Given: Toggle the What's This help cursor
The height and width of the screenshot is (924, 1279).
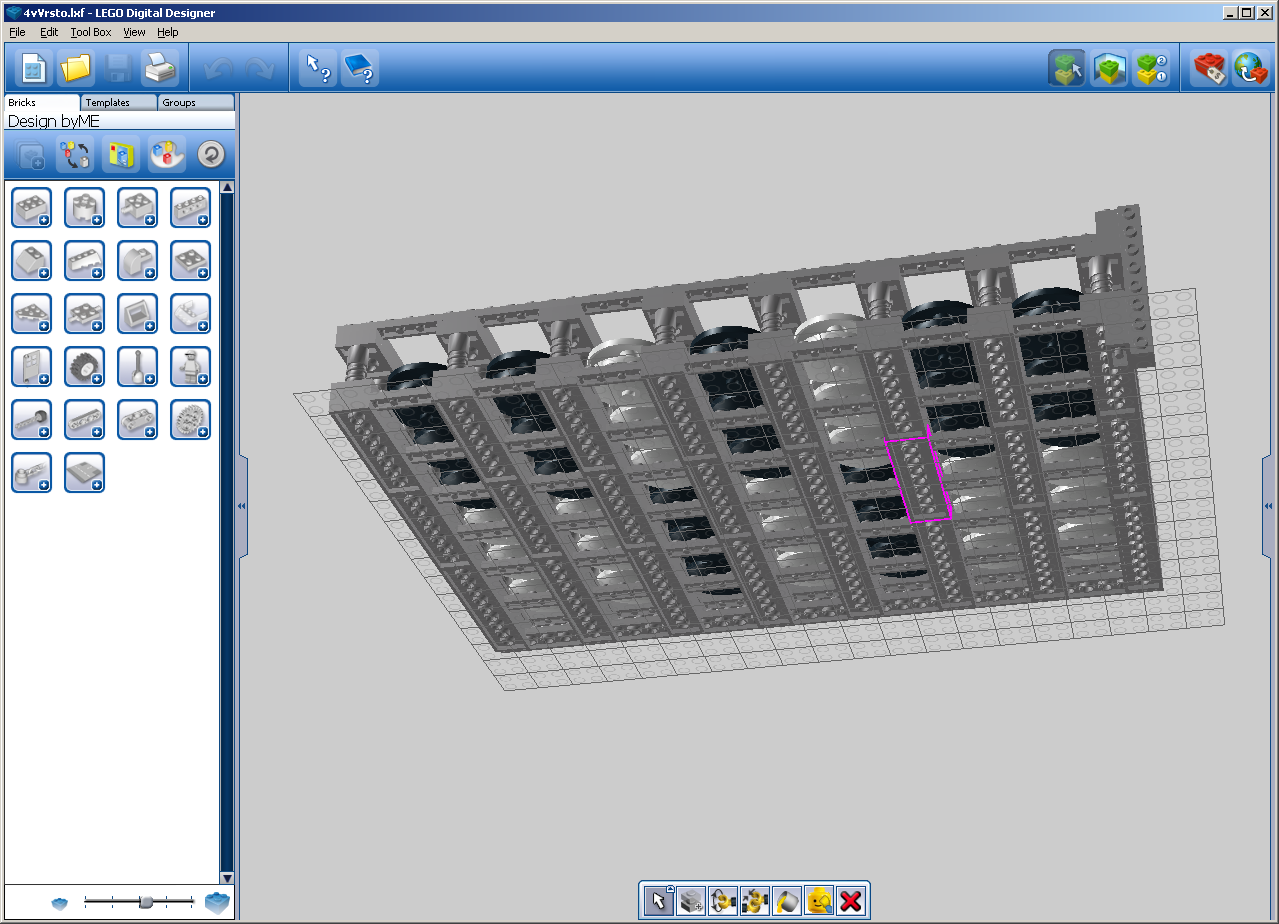Looking at the screenshot, I should (x=318, y=68).
